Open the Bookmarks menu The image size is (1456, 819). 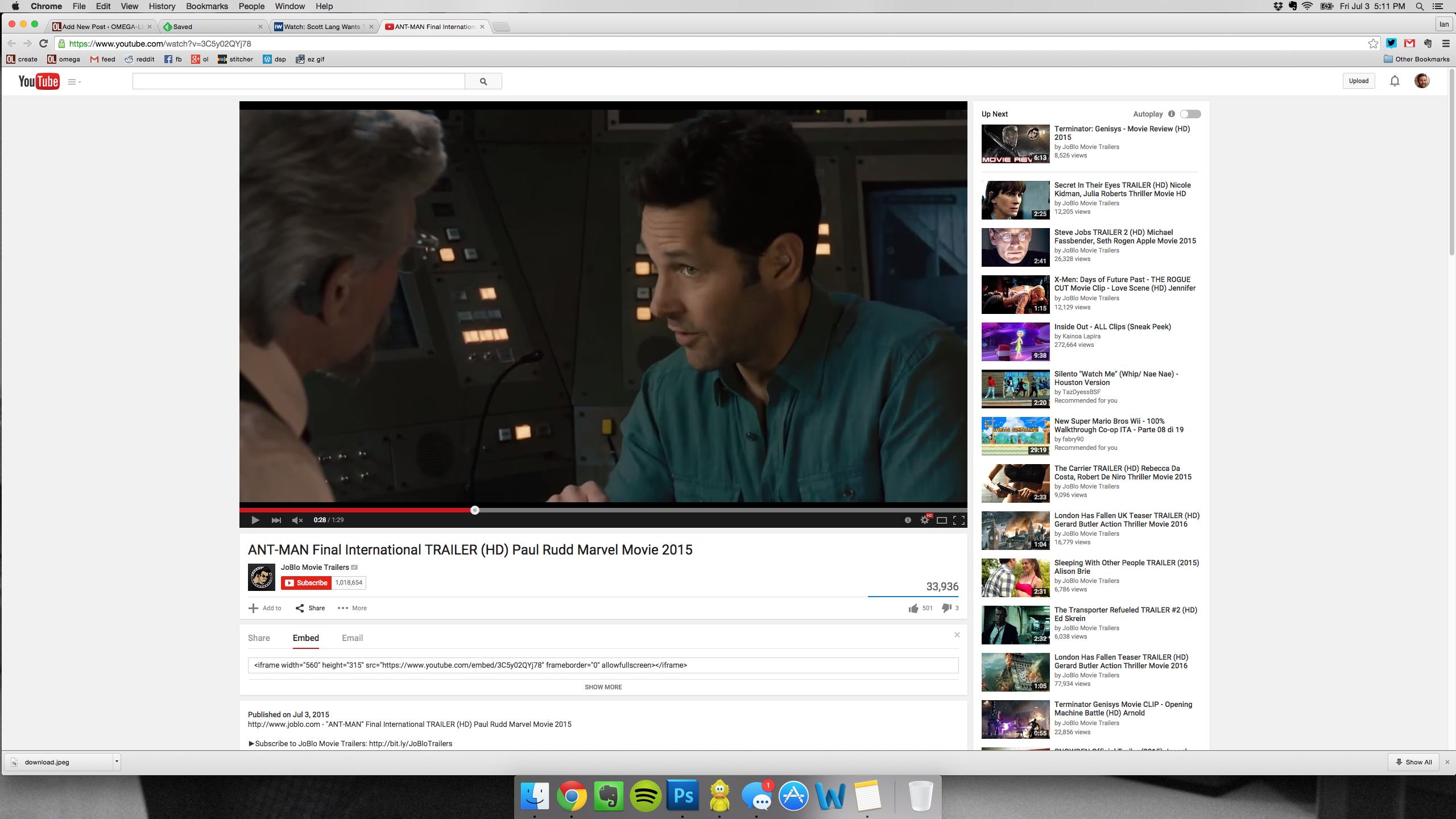pos(207,6)
